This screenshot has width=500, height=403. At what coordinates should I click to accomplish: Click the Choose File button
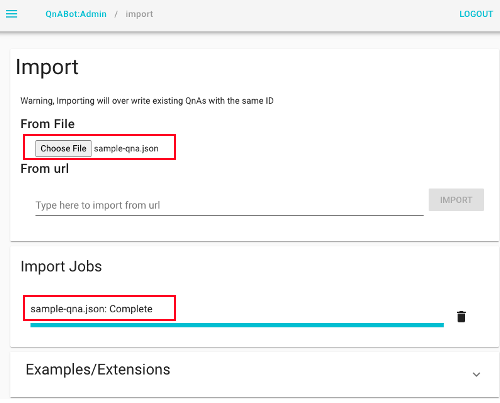(x=63, y=148)
